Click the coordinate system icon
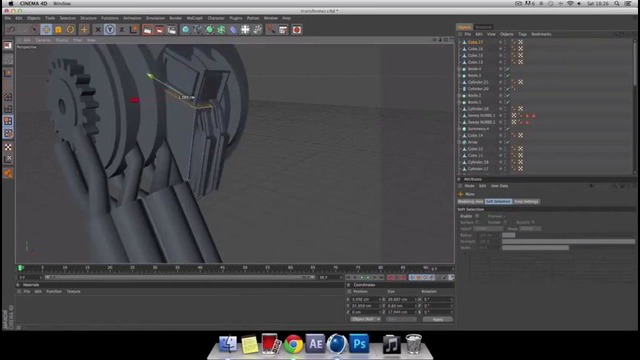The width and height of the screenshot is (640, 360). tap(134, 29)
